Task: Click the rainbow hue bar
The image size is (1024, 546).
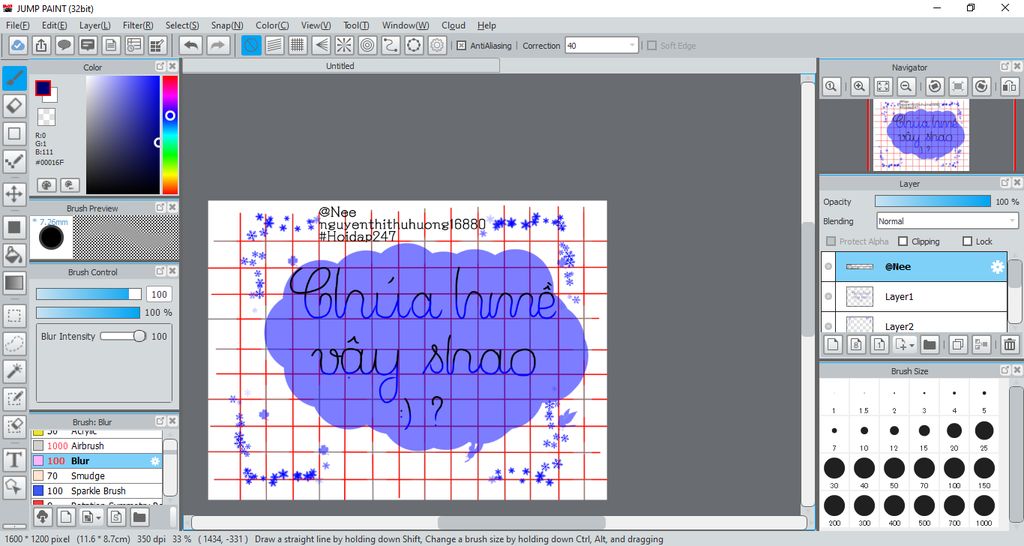Action: pos(170,135)
